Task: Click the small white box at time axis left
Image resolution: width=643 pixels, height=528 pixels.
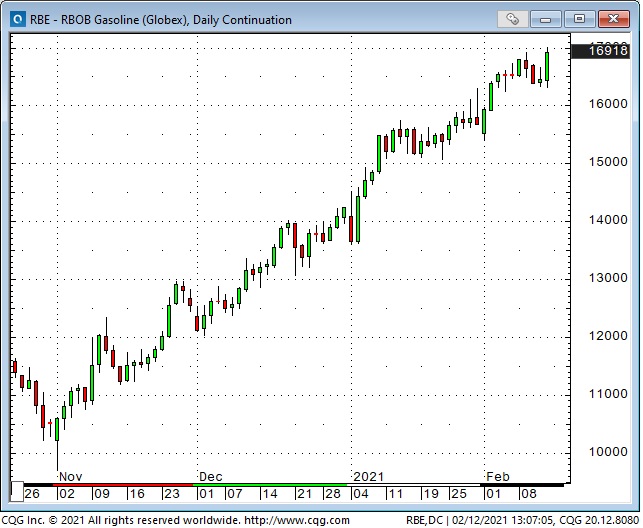Action: click(x=17, y=492)
